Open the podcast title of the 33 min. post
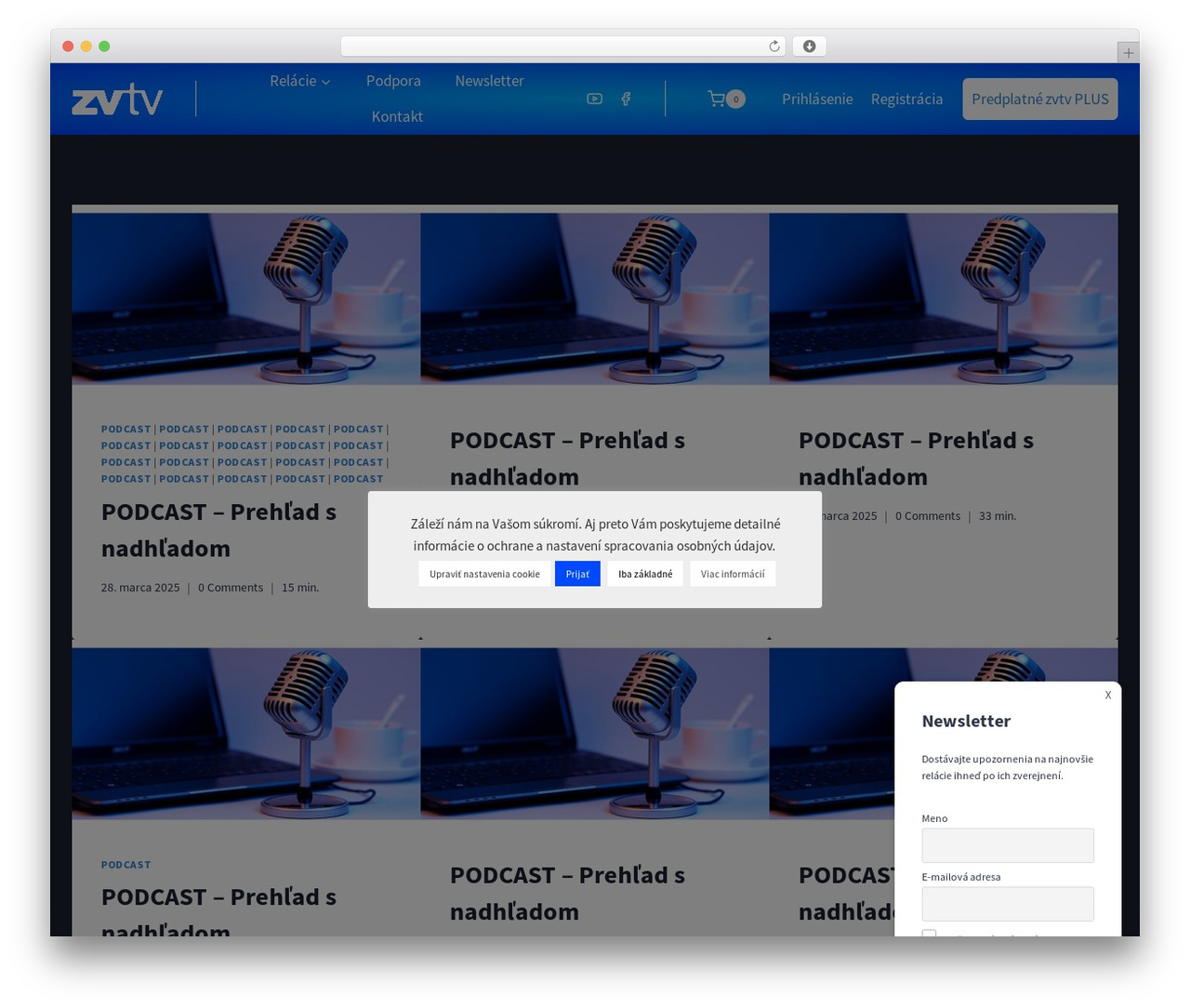This screenshot has width=1190, height=1008. tap(916, 458)
